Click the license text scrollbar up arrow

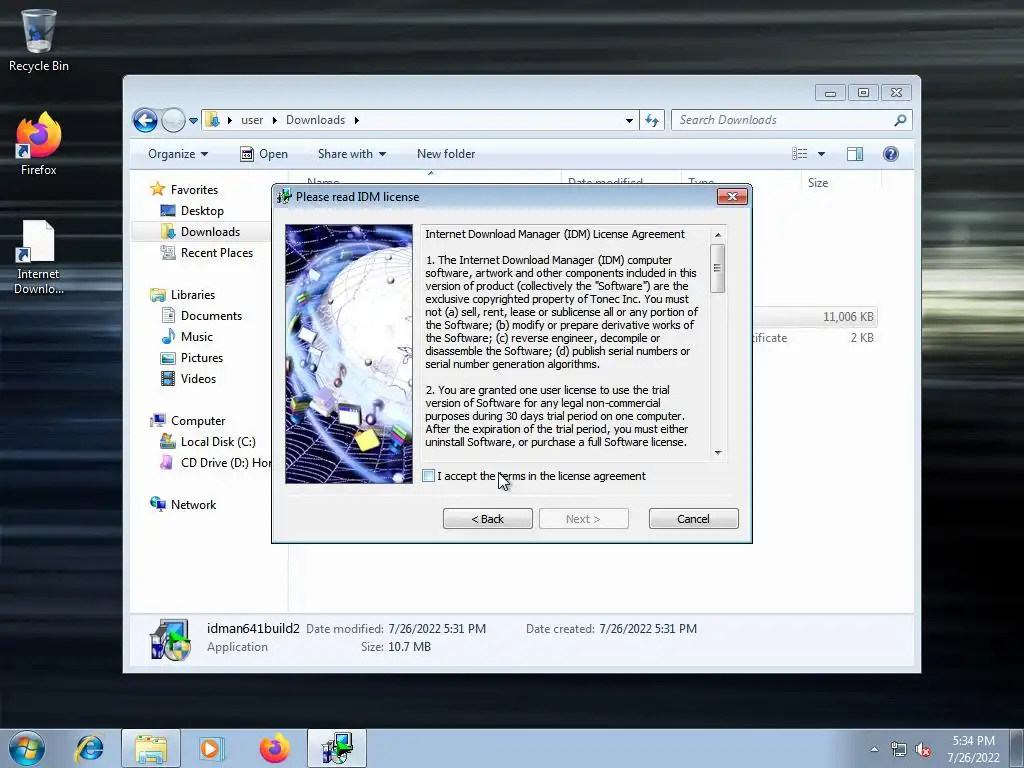pos(718,235)
